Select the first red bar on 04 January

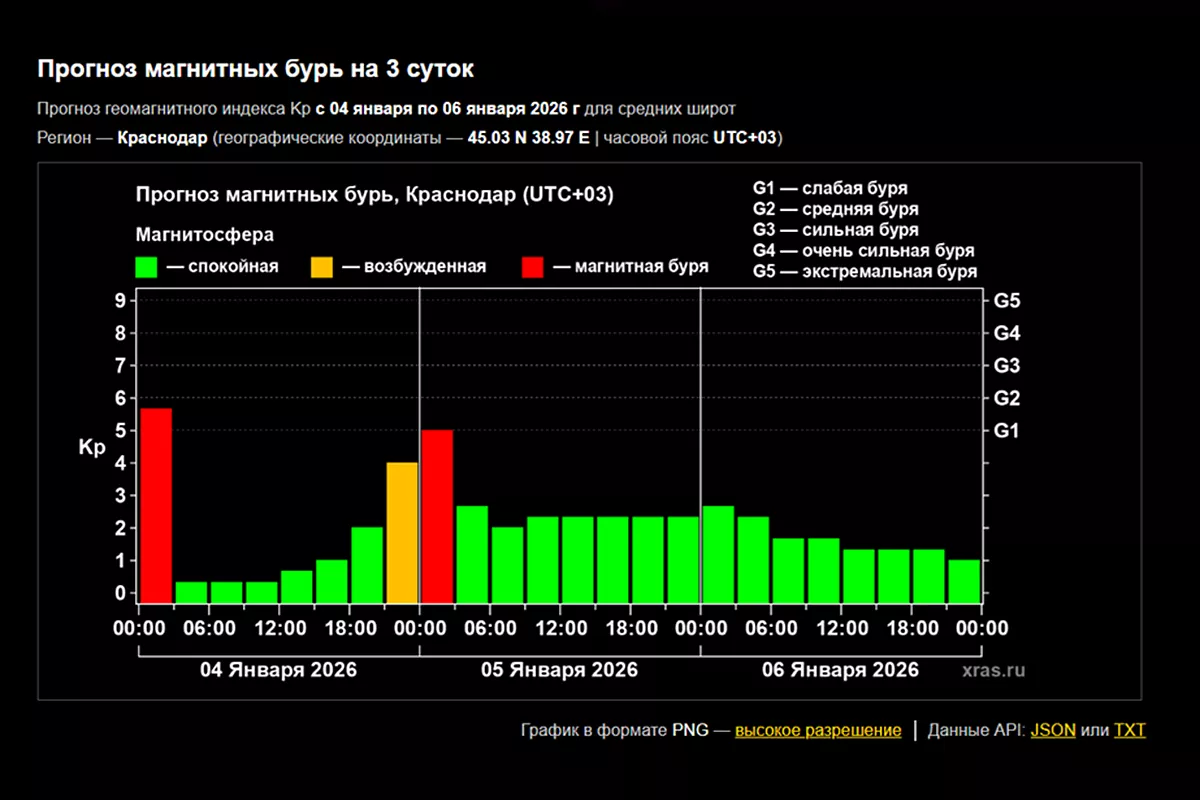[x=156, y=505]
